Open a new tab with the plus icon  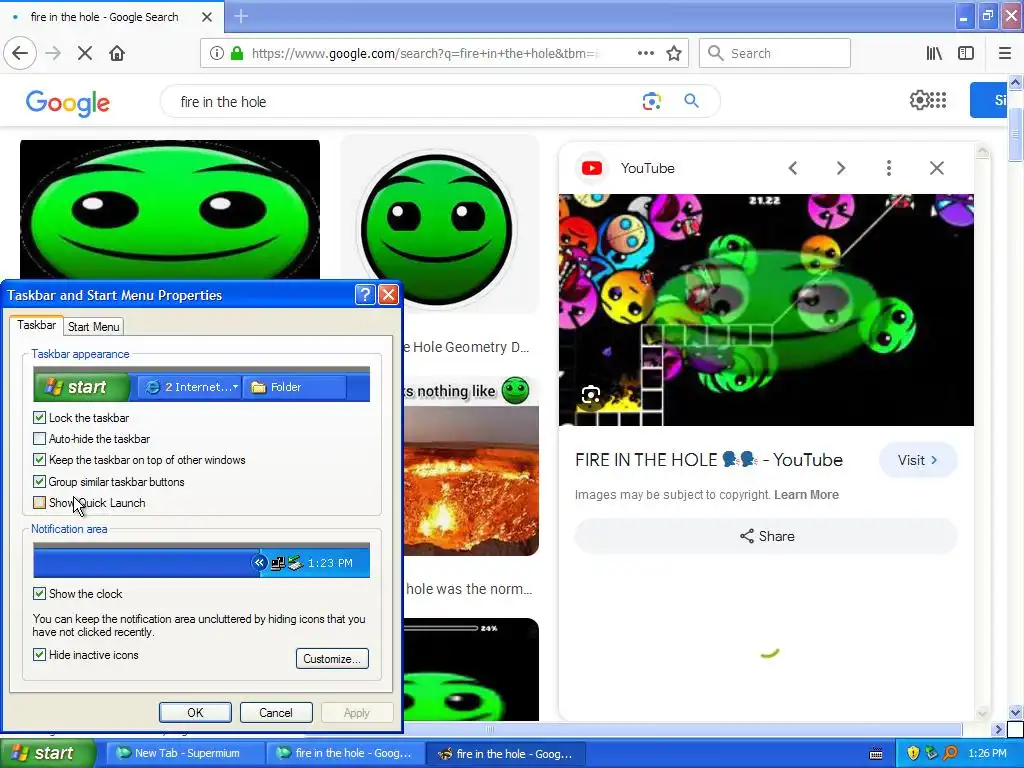(x=241, y=16)
